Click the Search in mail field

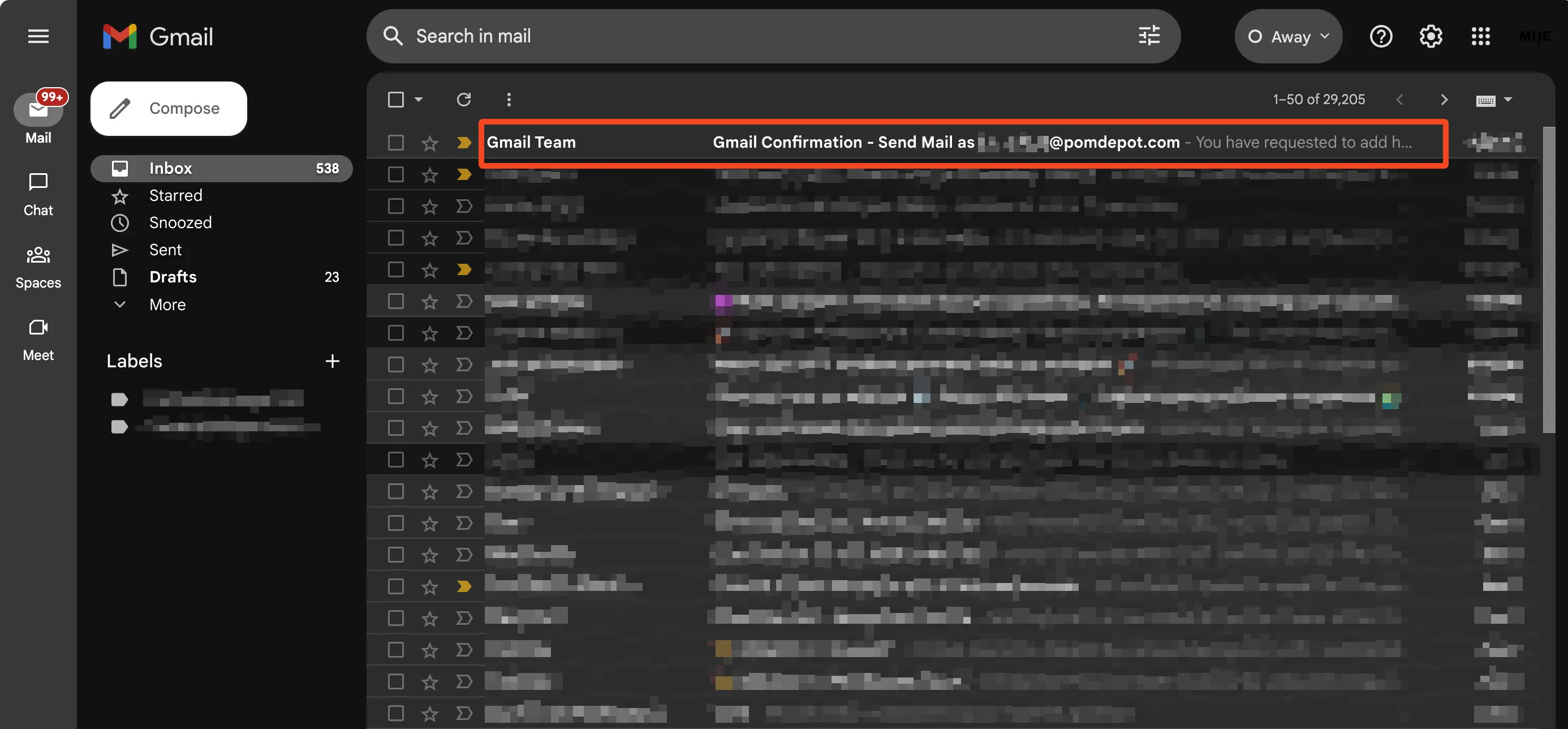[773, 37]
